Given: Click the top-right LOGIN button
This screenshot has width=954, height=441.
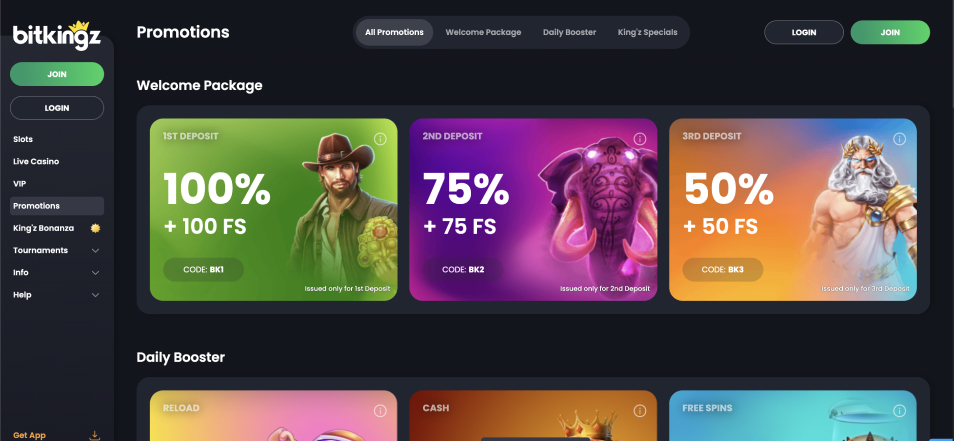Looking at the screenshot, I should coord(804,32).
